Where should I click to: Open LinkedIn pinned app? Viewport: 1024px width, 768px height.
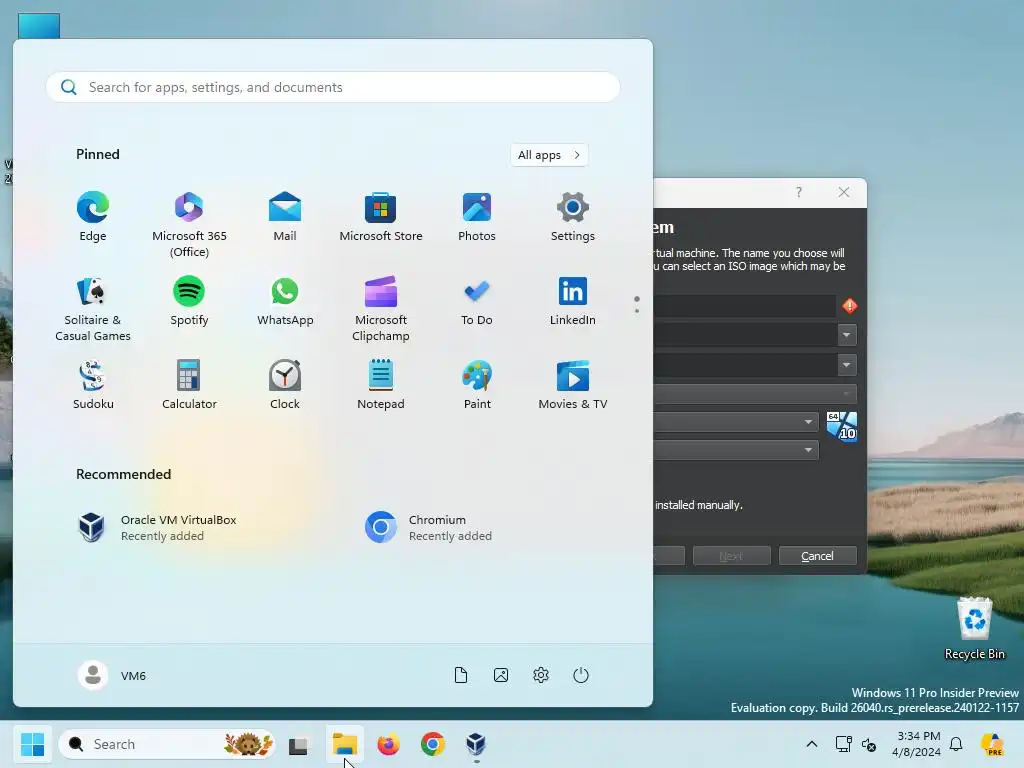click(573, 301)
